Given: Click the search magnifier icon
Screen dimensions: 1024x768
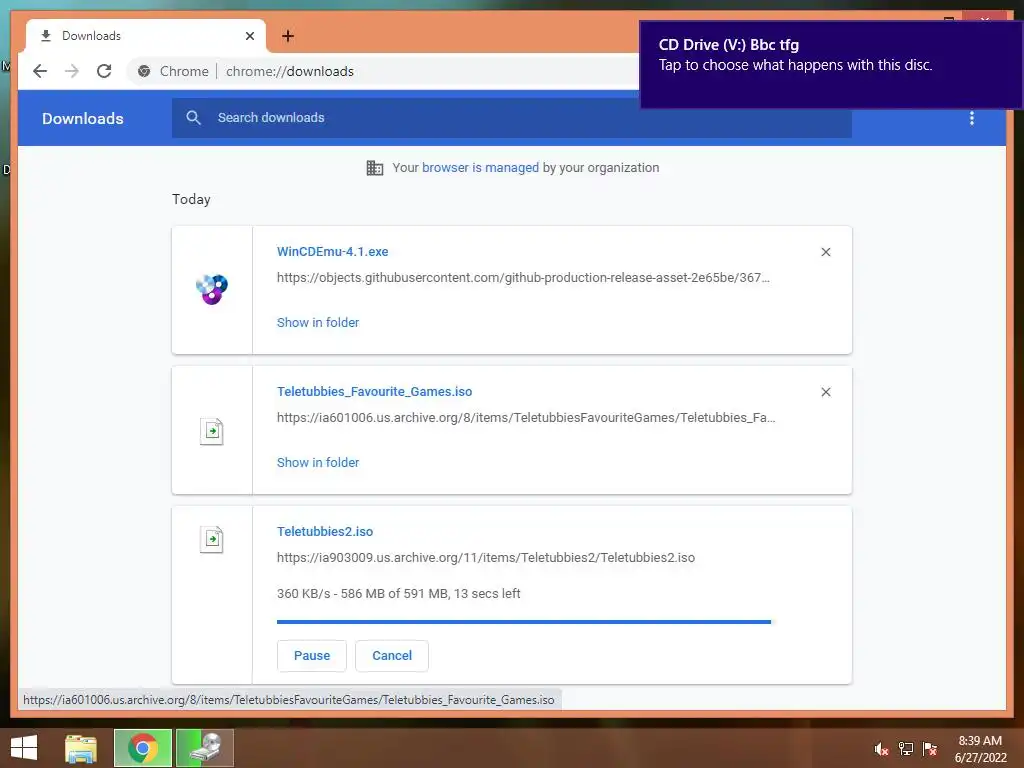Looking at the screenshot, I should [x=193, y=118].
